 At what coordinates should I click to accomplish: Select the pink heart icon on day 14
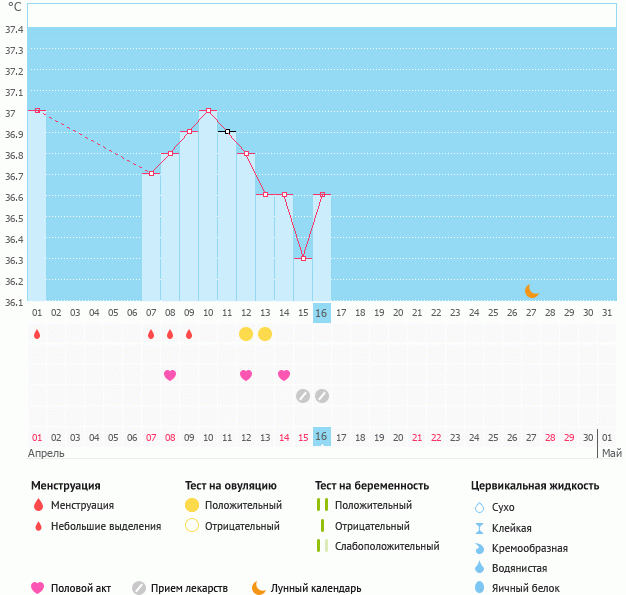284,375
